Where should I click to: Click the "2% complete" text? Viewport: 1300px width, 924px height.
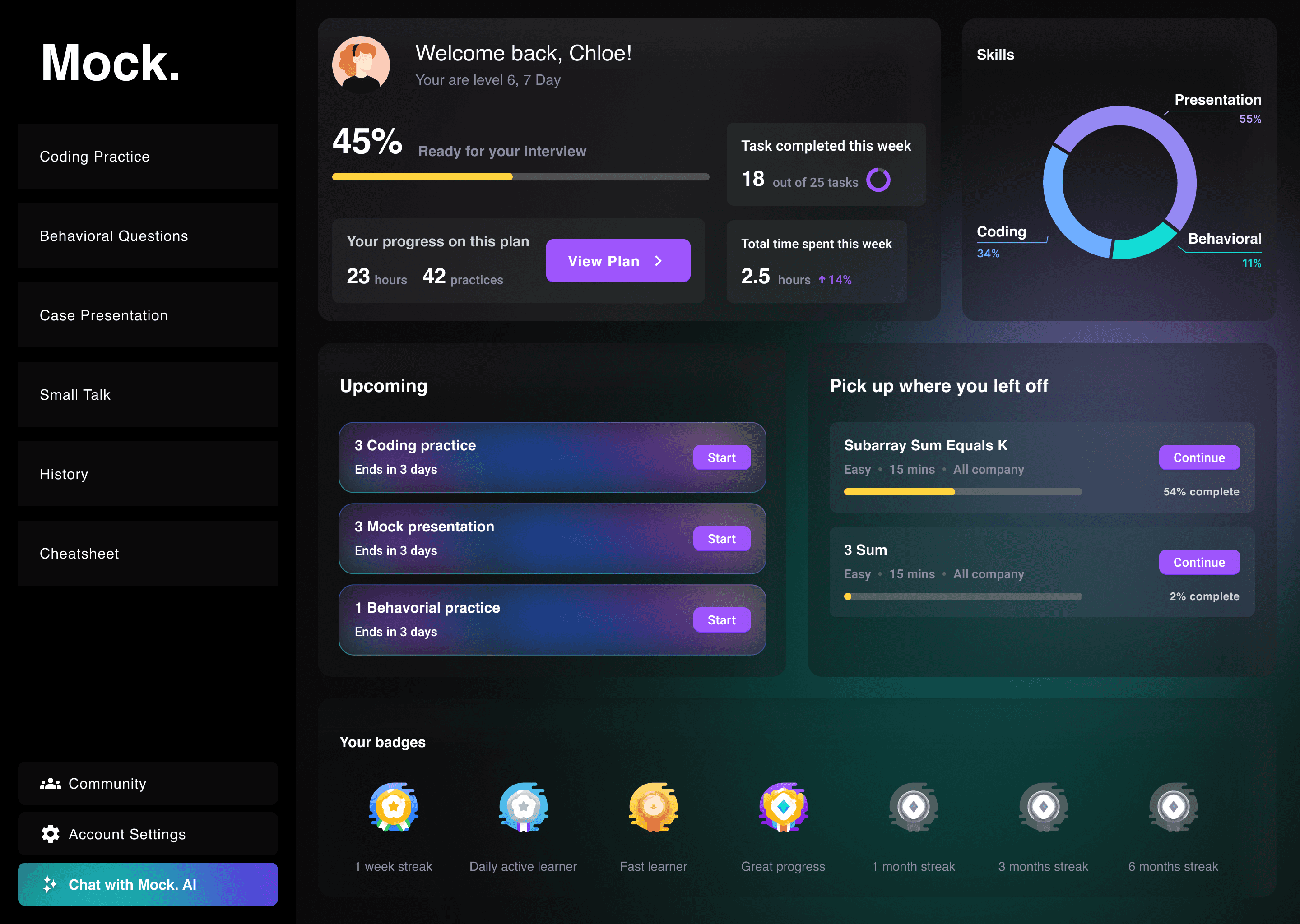[1204, 596]
